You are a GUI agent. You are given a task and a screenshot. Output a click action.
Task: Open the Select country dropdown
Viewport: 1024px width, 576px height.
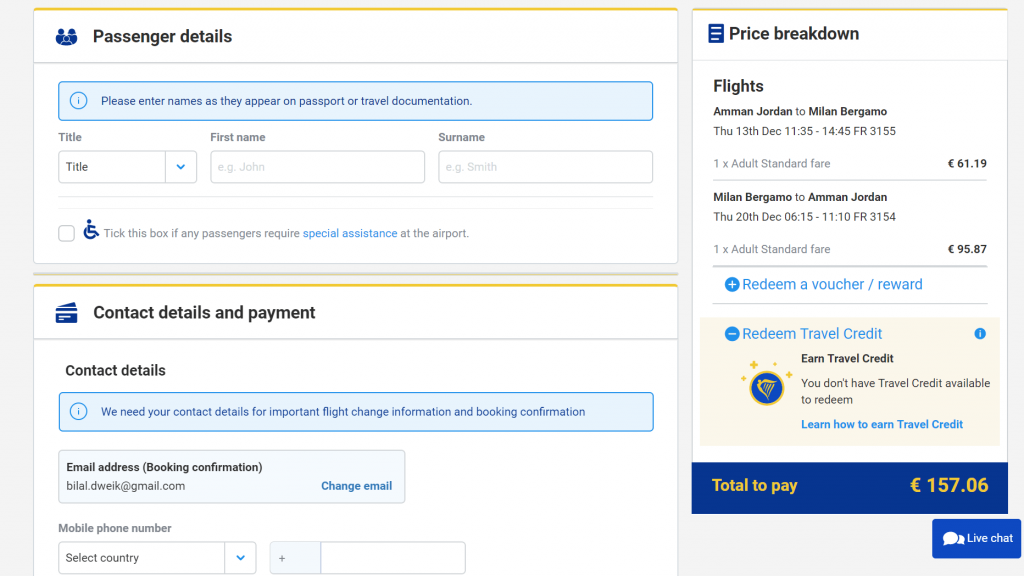(156, 558)
